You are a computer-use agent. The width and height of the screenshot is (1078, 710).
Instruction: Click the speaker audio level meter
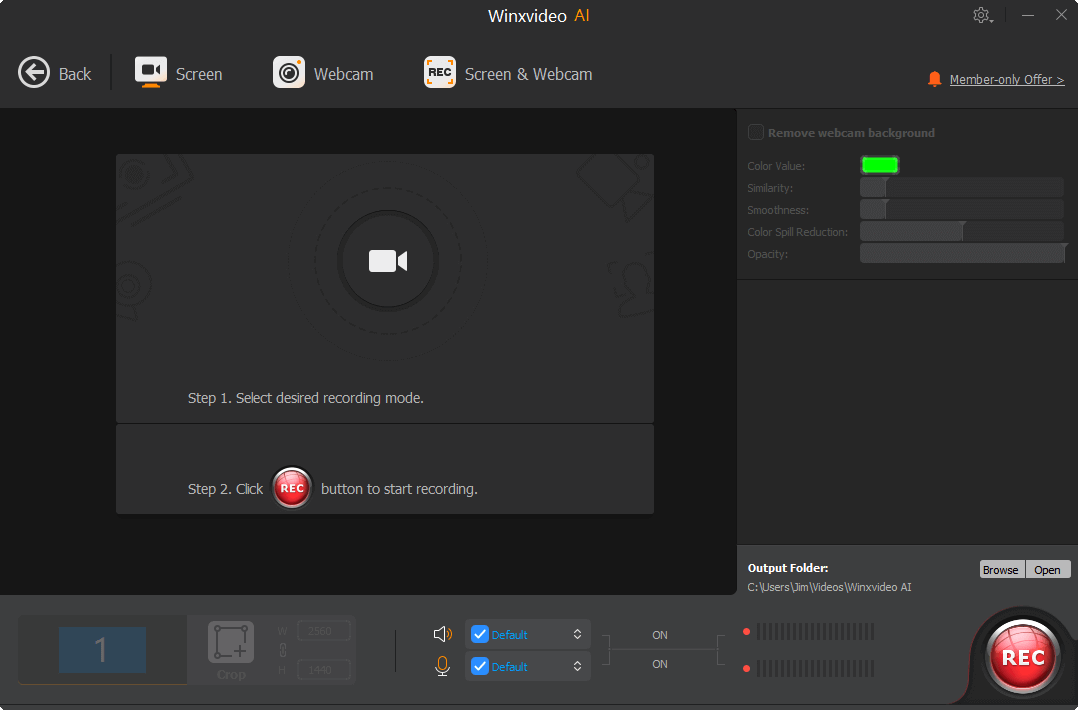click(x=815, y=631)
